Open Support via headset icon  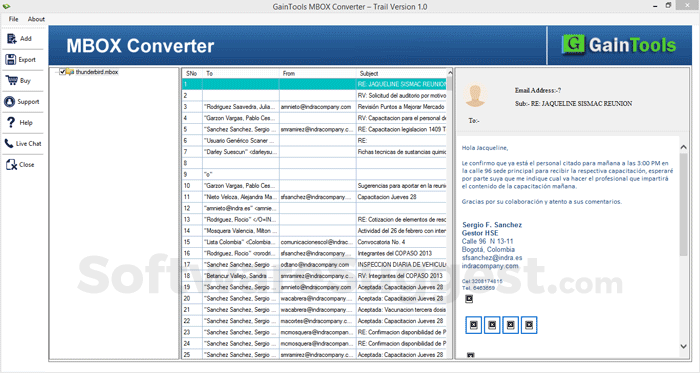(9, 102)
